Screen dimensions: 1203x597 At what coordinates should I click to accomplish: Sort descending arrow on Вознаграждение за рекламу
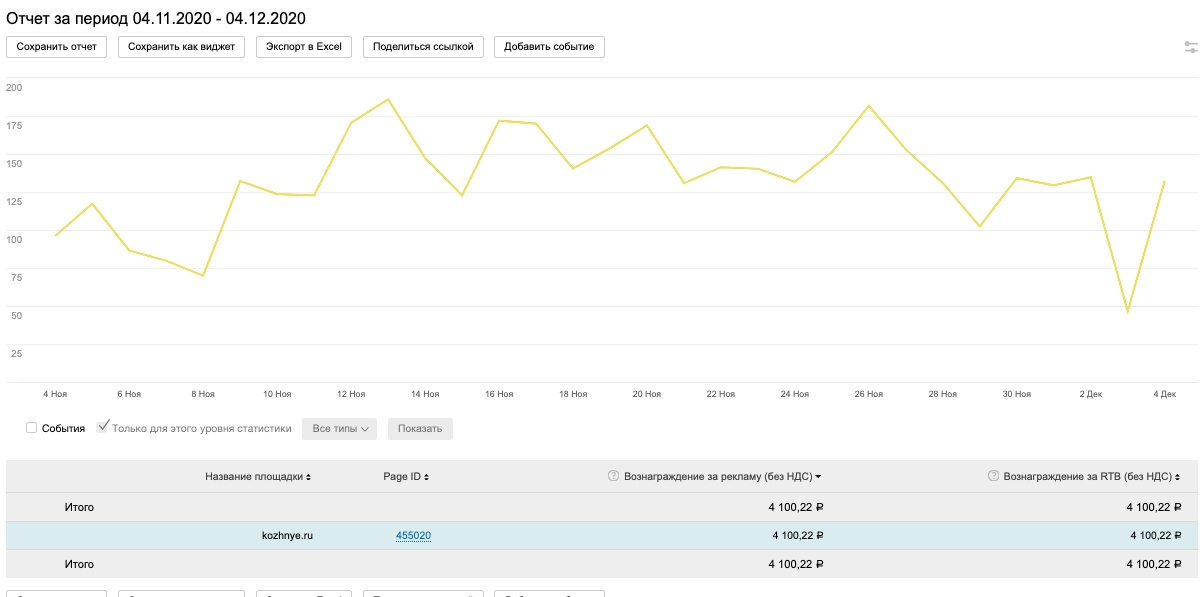point(818,478)
